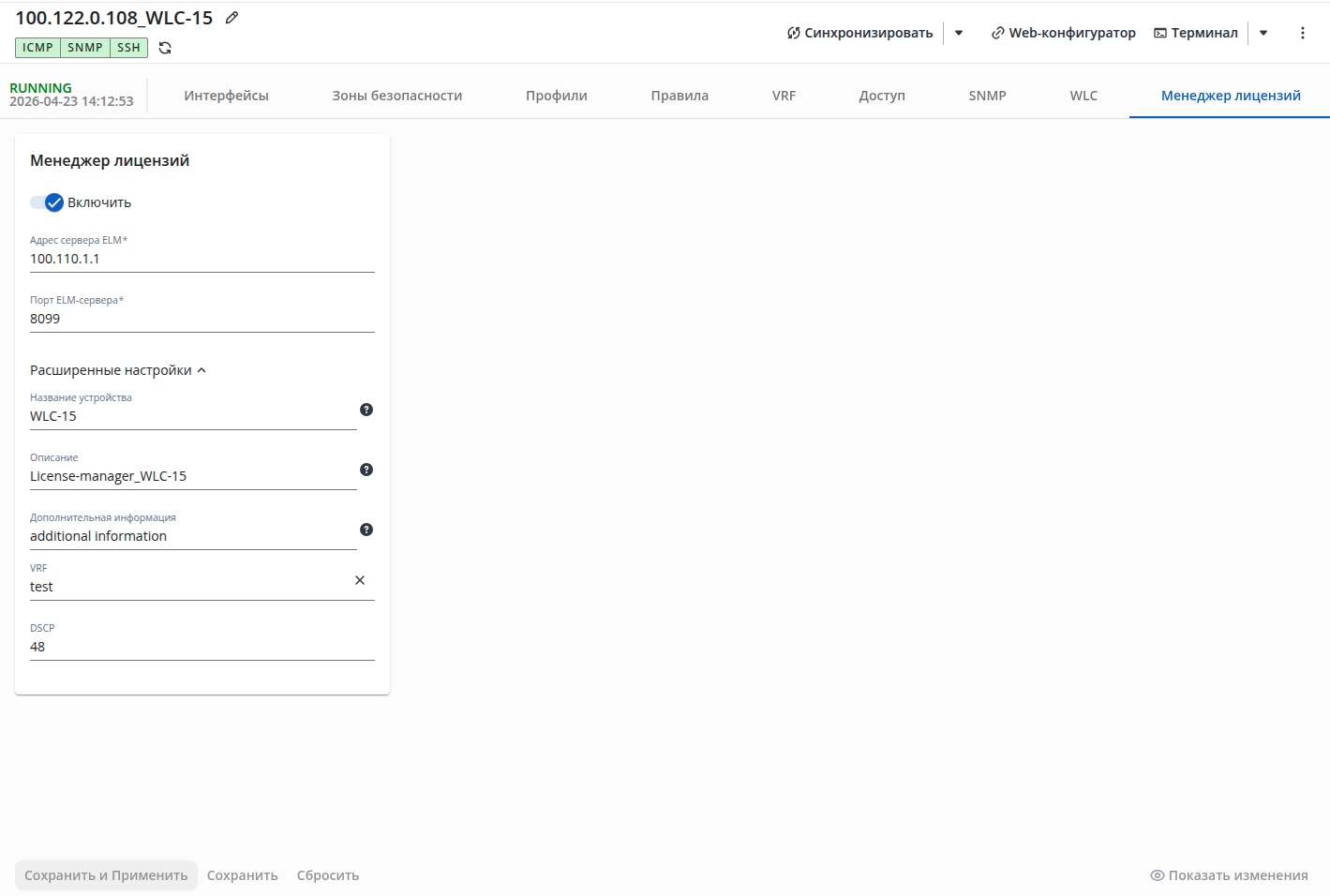Image resolution: width=1330 pixels, height=896 pixels.
Task: Click help icon for Дополнительная информация field
Action: coord(366,530)
